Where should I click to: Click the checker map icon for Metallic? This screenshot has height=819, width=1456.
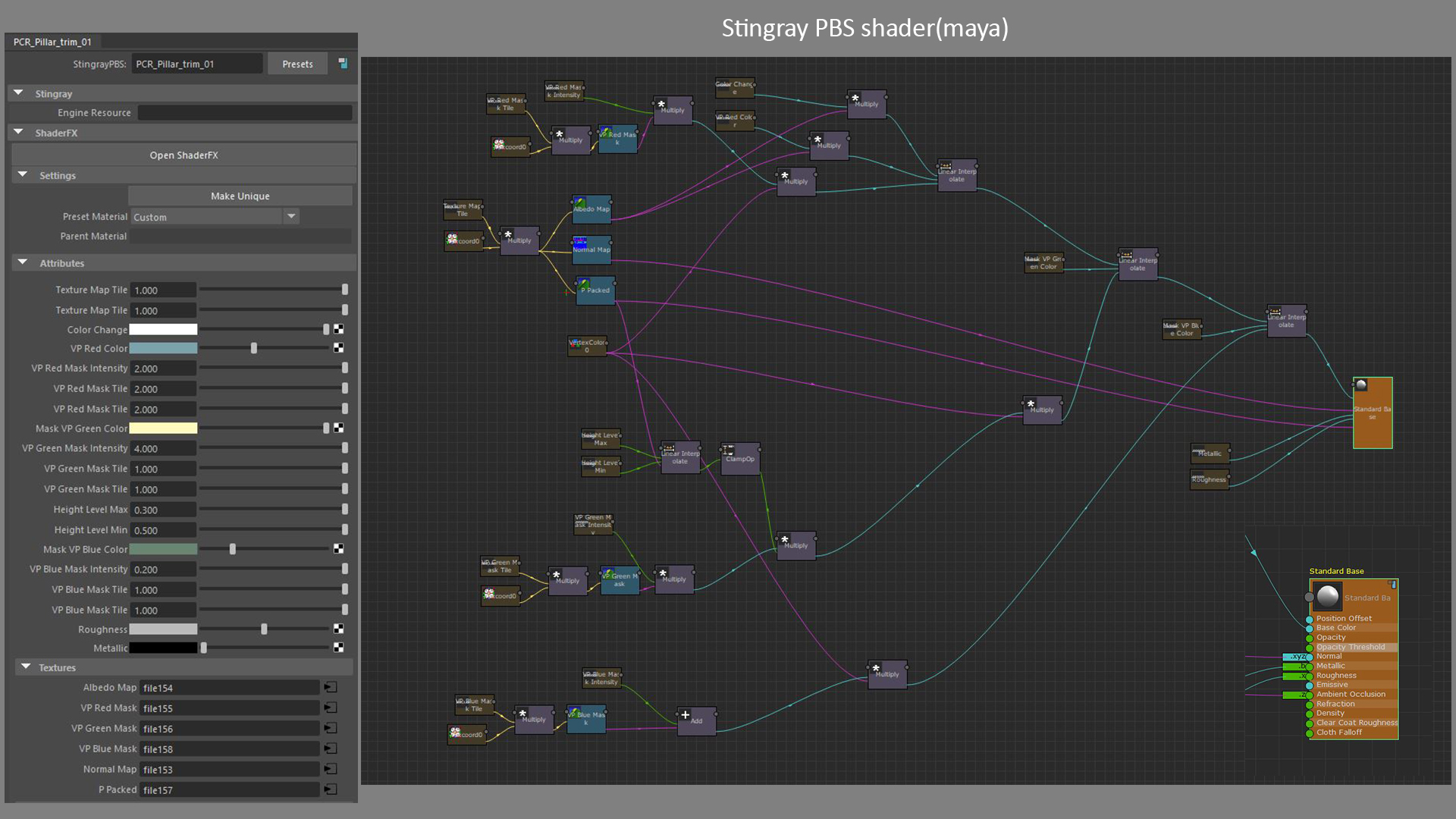pyautogui.click(x=338, y=648)
